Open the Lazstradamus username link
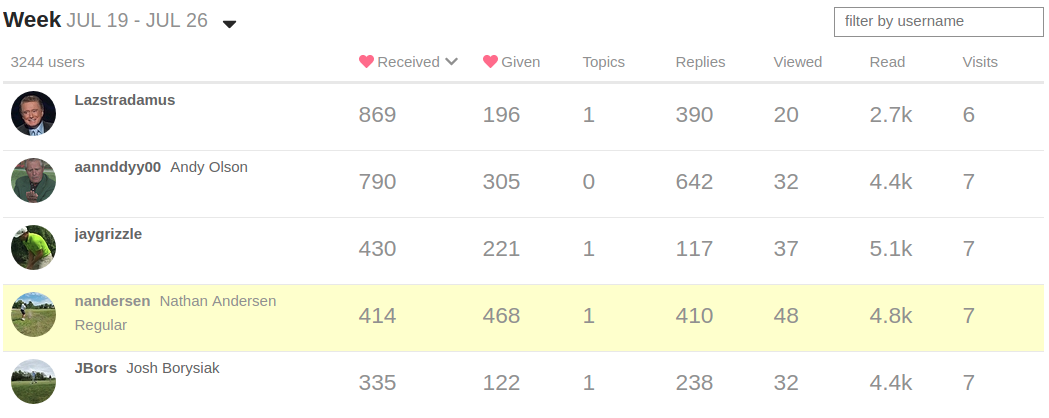The width and height of the screenshot is (1049, 418). (x=124, y=100)
